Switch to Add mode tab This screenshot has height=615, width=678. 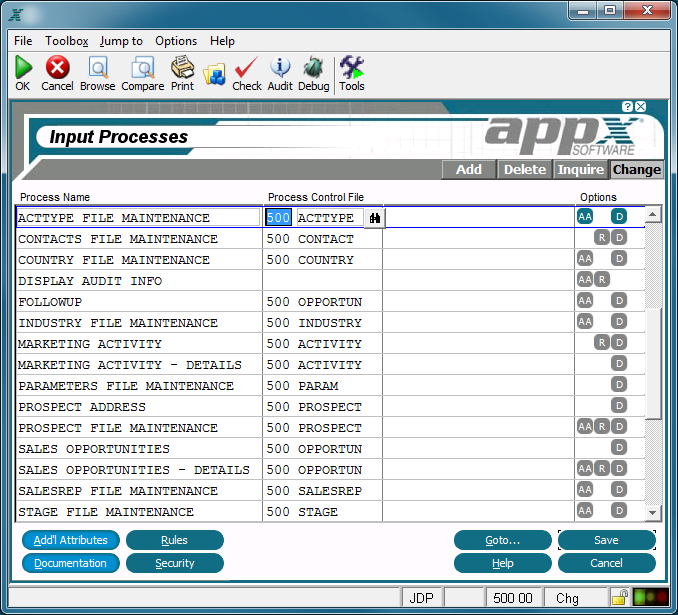point(469,169)
